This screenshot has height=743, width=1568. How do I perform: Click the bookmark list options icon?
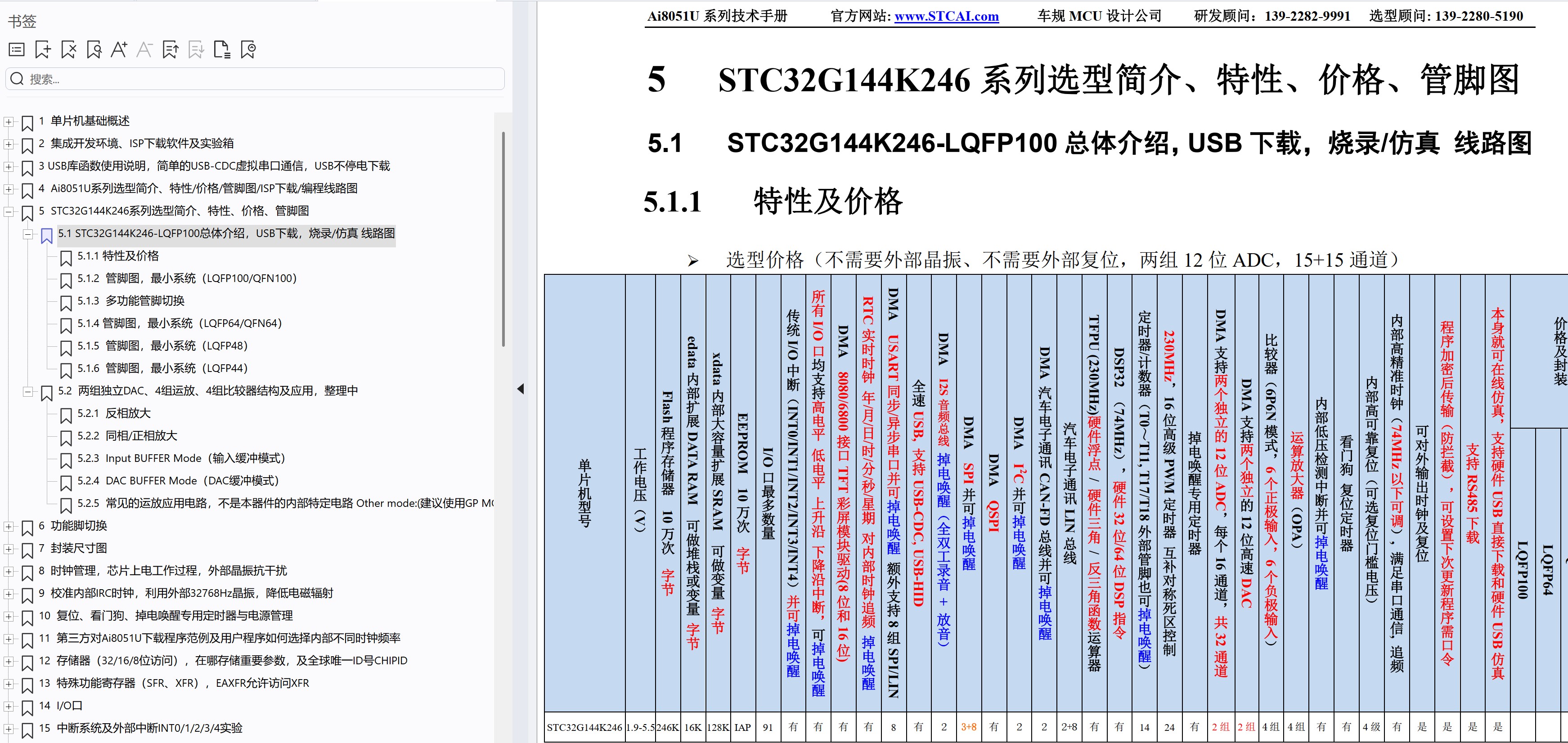(x=17, y=49)
